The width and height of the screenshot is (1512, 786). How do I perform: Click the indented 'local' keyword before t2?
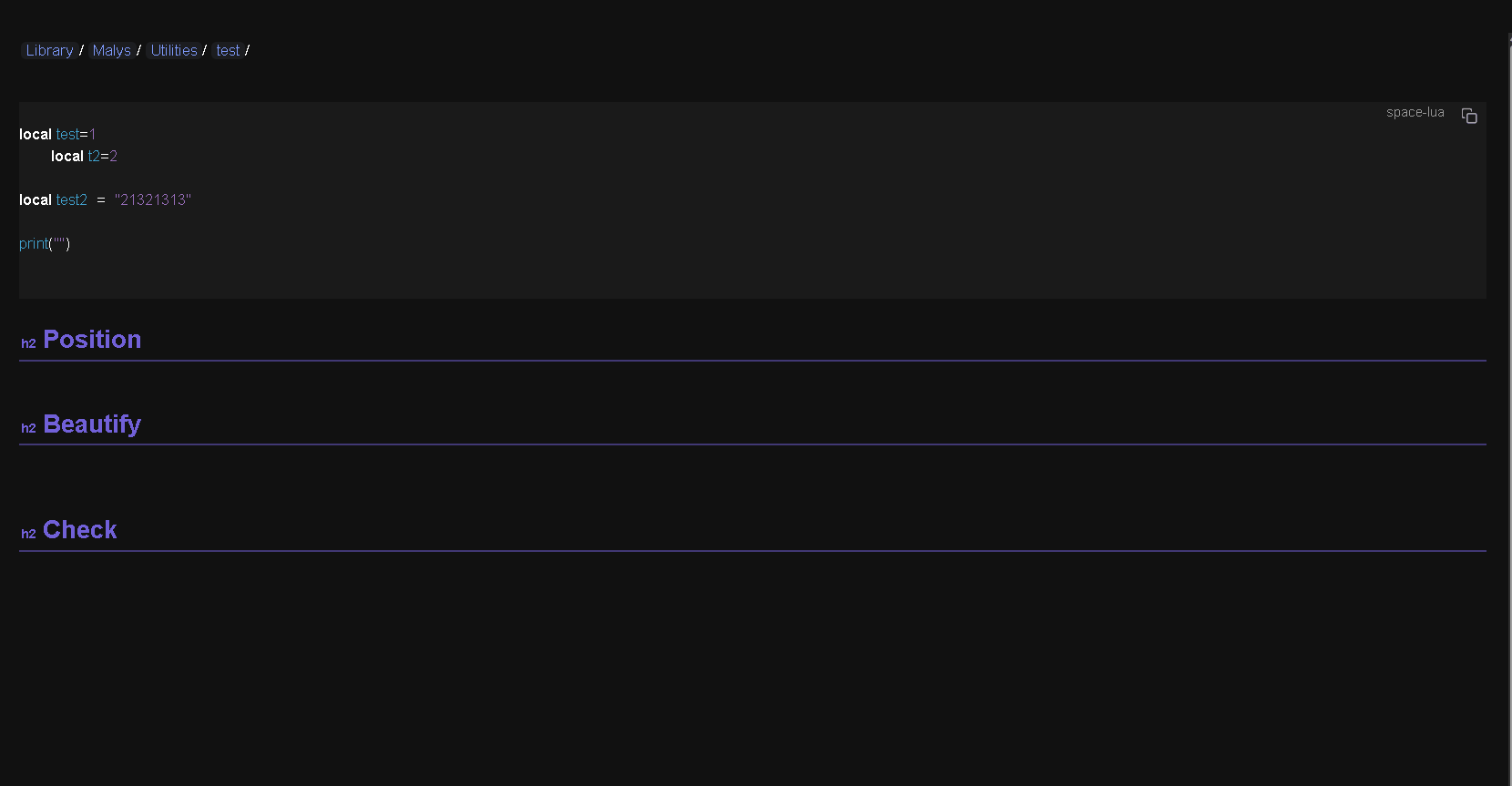point(67,157)
